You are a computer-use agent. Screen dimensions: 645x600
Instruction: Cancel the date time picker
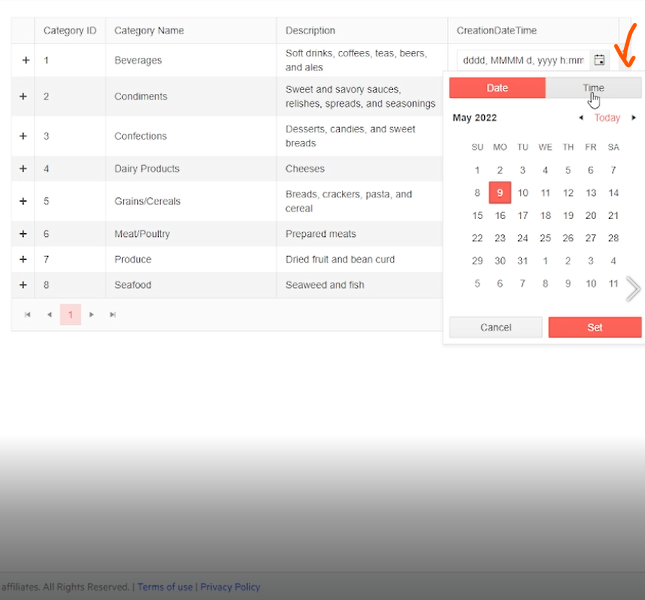pyautogui.click(x=496, y=327)
